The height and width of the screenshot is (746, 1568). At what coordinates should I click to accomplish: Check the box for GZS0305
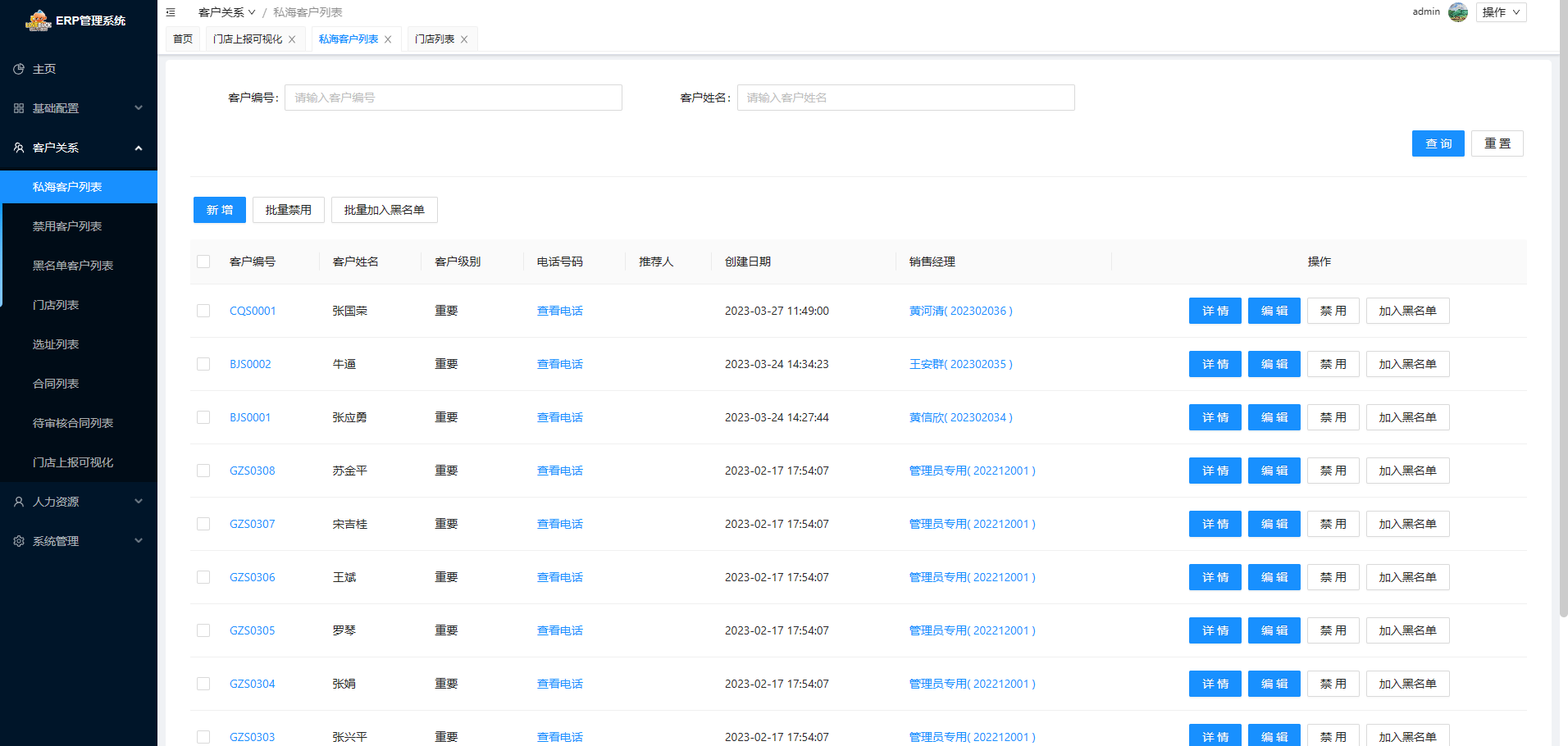tap(203, 630)
